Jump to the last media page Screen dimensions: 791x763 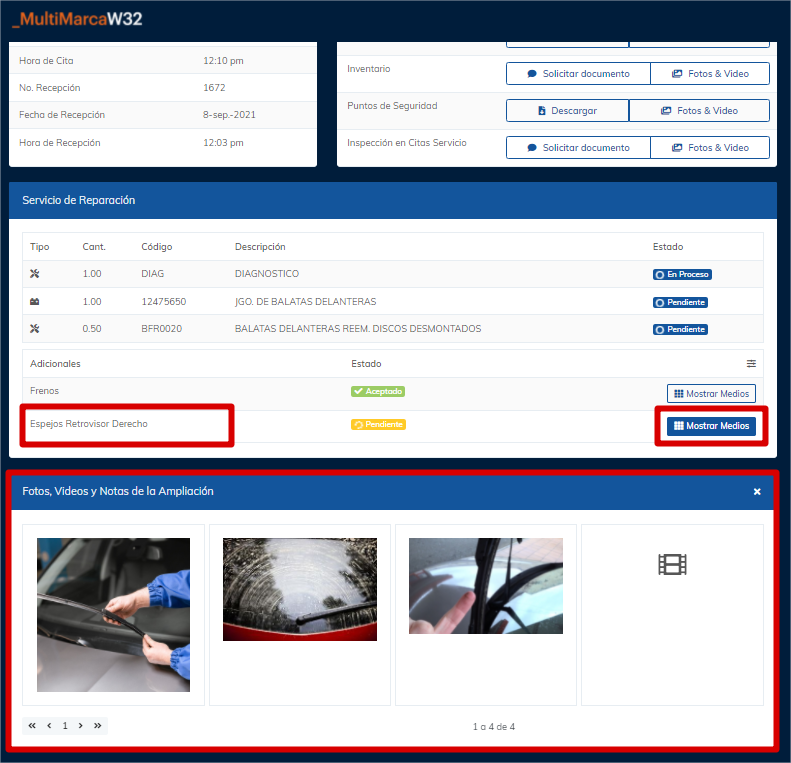tap(98, 726)
